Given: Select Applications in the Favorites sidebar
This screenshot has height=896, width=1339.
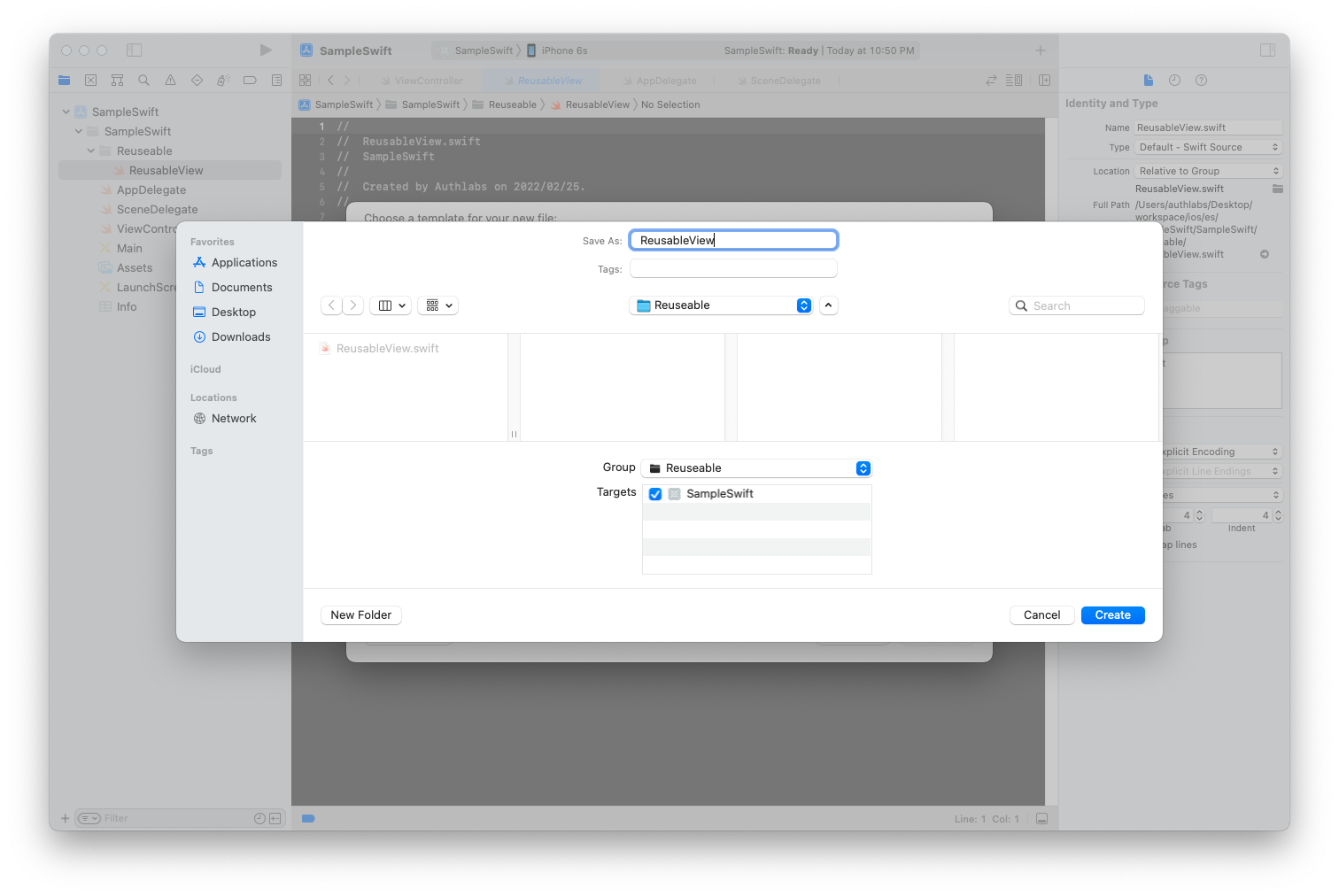Looking at the screenshot, I should (x=235, y=263).
